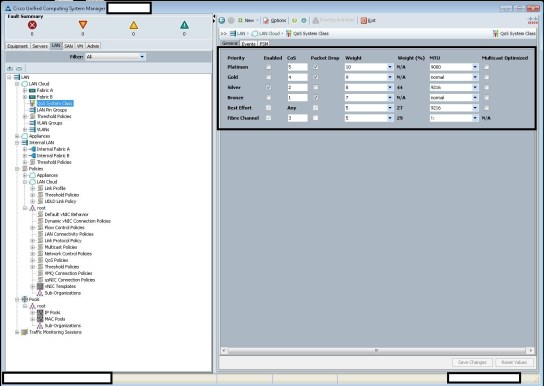Screen dimensions: 544x386
Task: Click the Internal Fabric A icon
Action: [33, 149]
